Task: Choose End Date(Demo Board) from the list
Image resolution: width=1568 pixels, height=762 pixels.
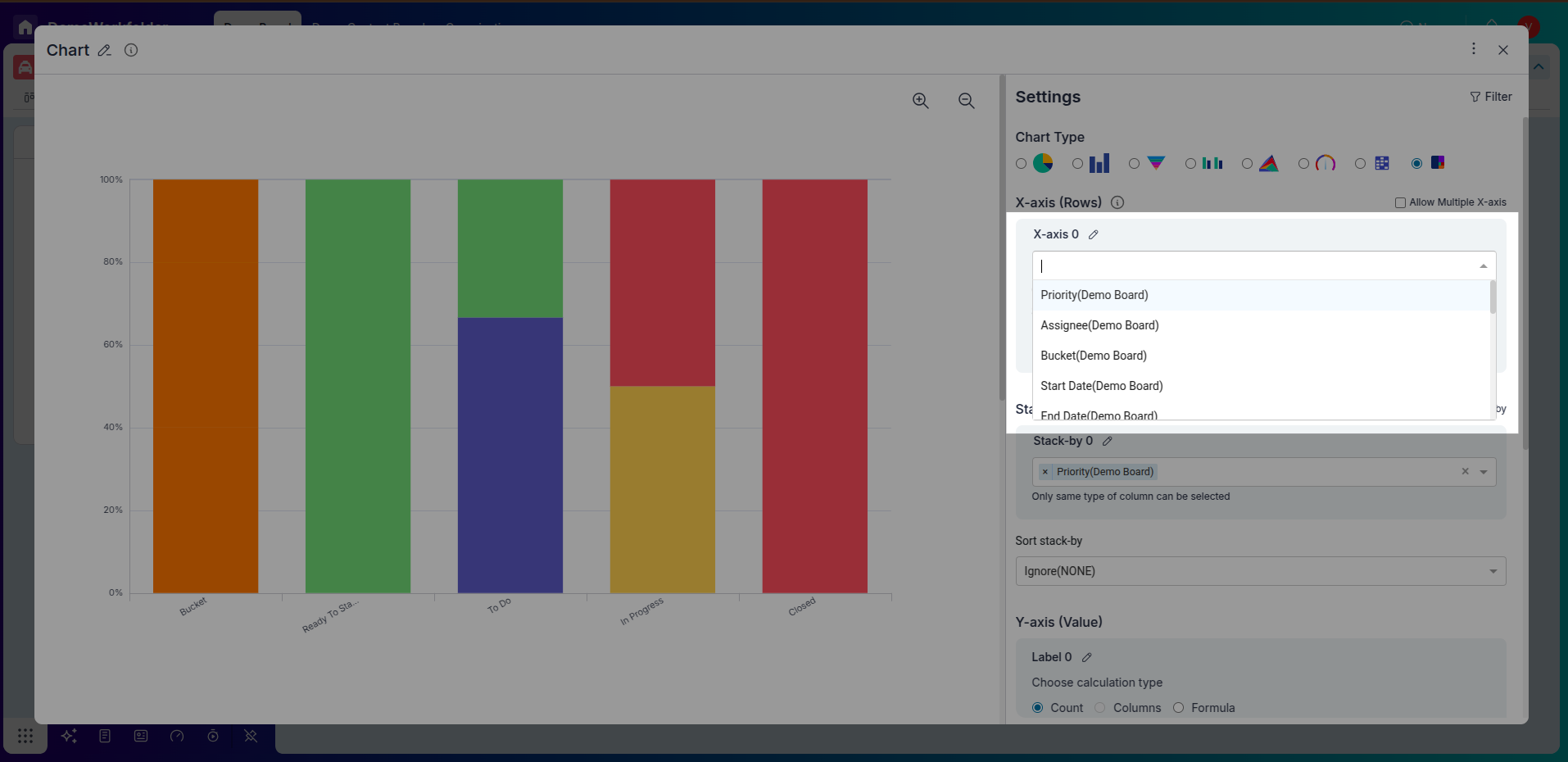Action: point(1261,412)
